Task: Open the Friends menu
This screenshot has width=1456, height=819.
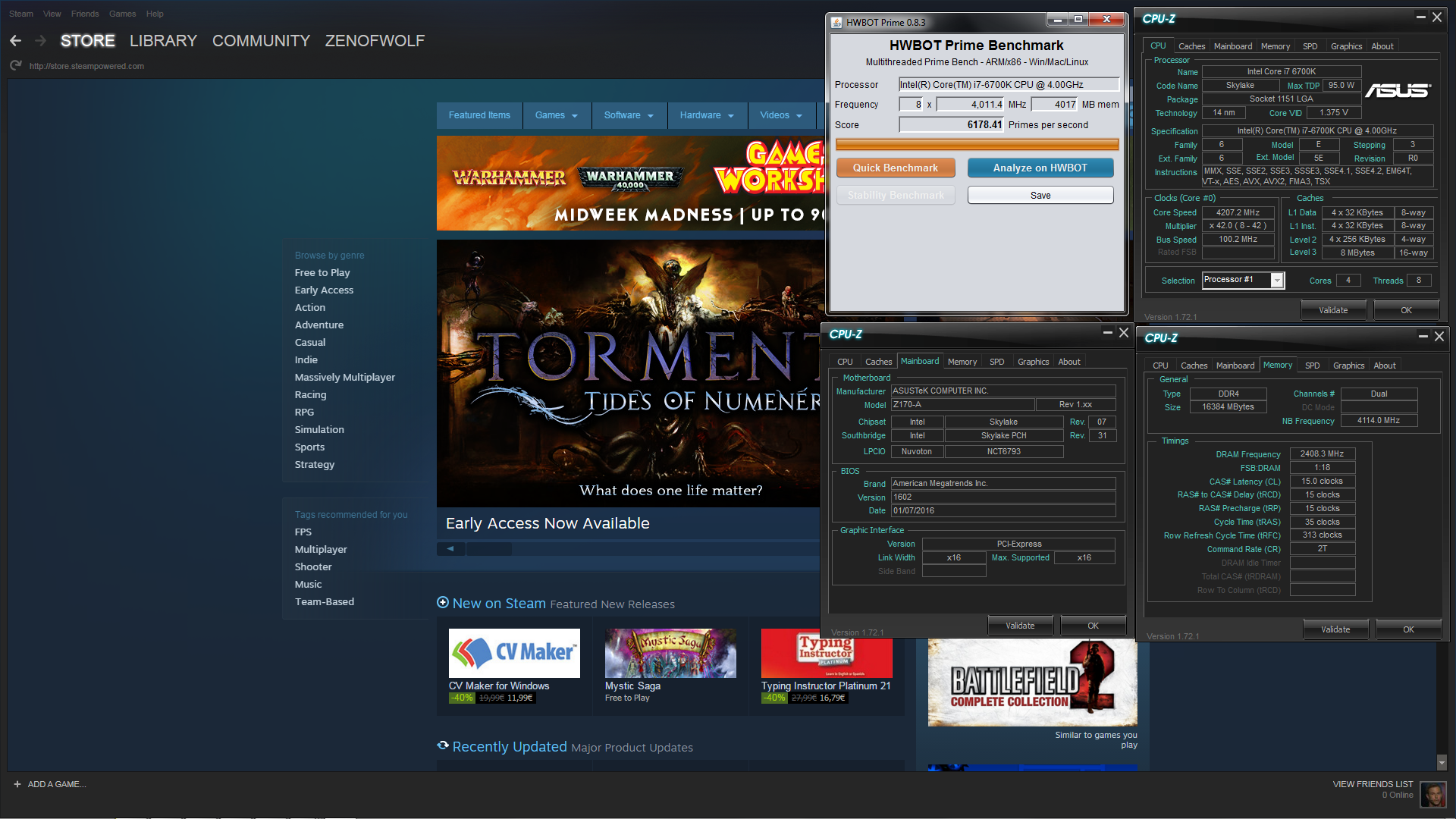Action: tap(85, 14)
